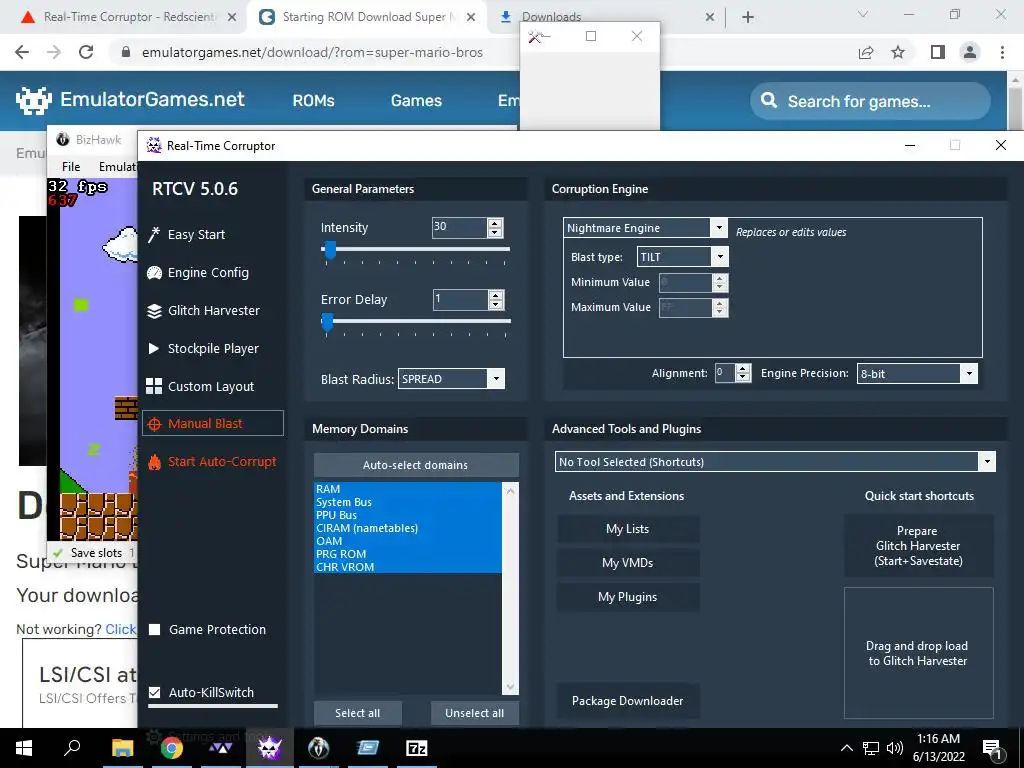The width and height of the screenshot is (1024, 768).
Task: Click search for games field
Action: [x=871, y=101]
